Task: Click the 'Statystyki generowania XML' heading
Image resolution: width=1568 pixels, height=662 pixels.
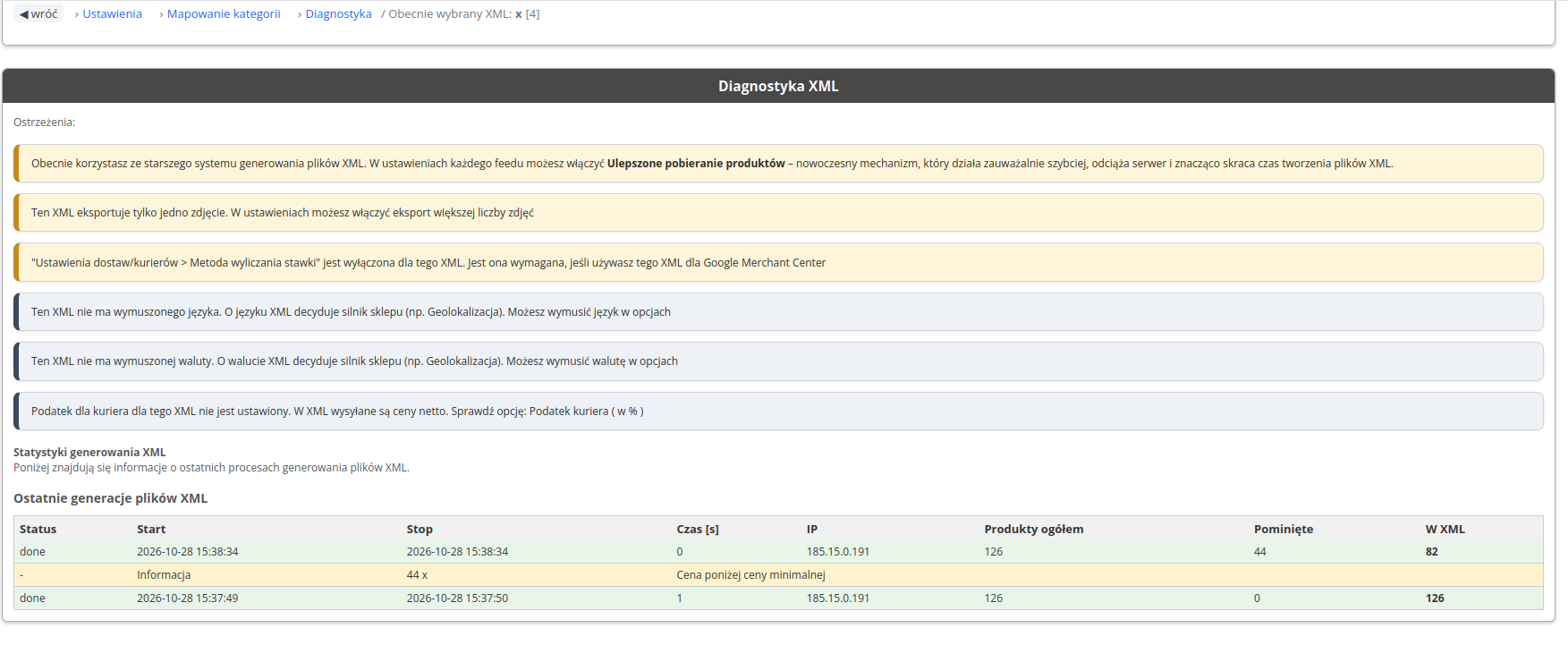Action: coord(89,453)
